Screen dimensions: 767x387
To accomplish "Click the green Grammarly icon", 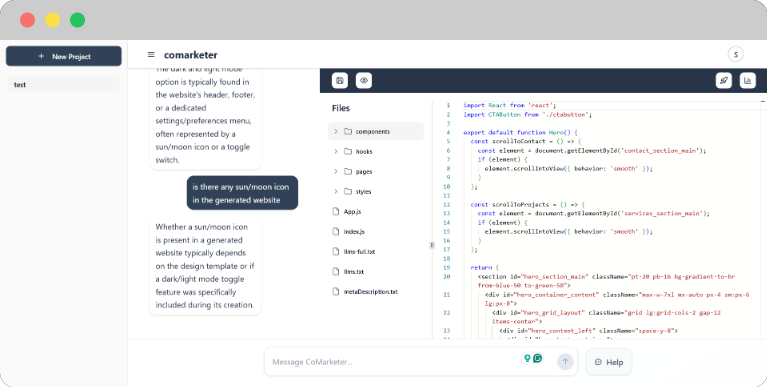I will tap(538, 358).
